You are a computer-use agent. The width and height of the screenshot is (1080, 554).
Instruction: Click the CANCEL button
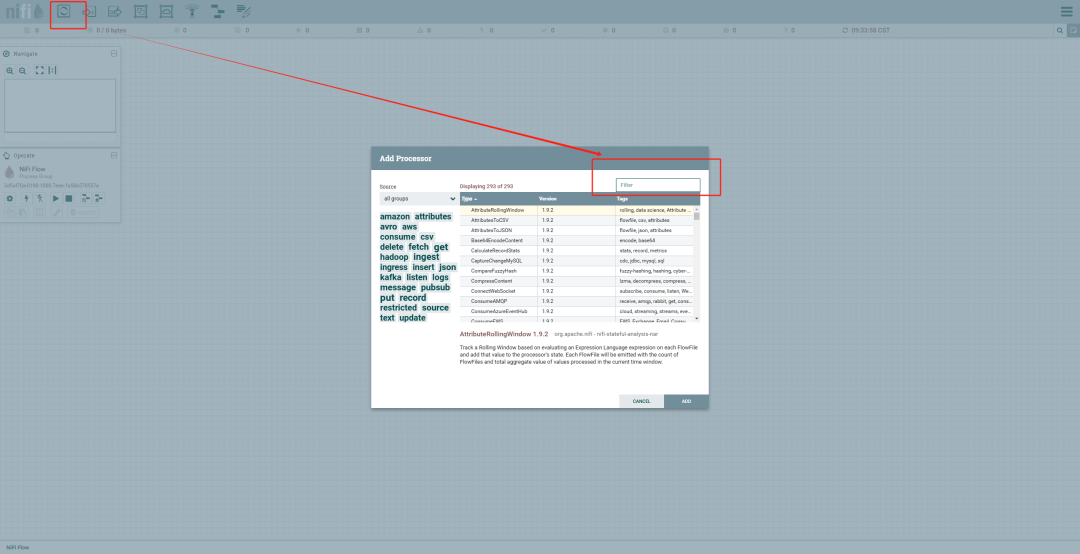641,401
